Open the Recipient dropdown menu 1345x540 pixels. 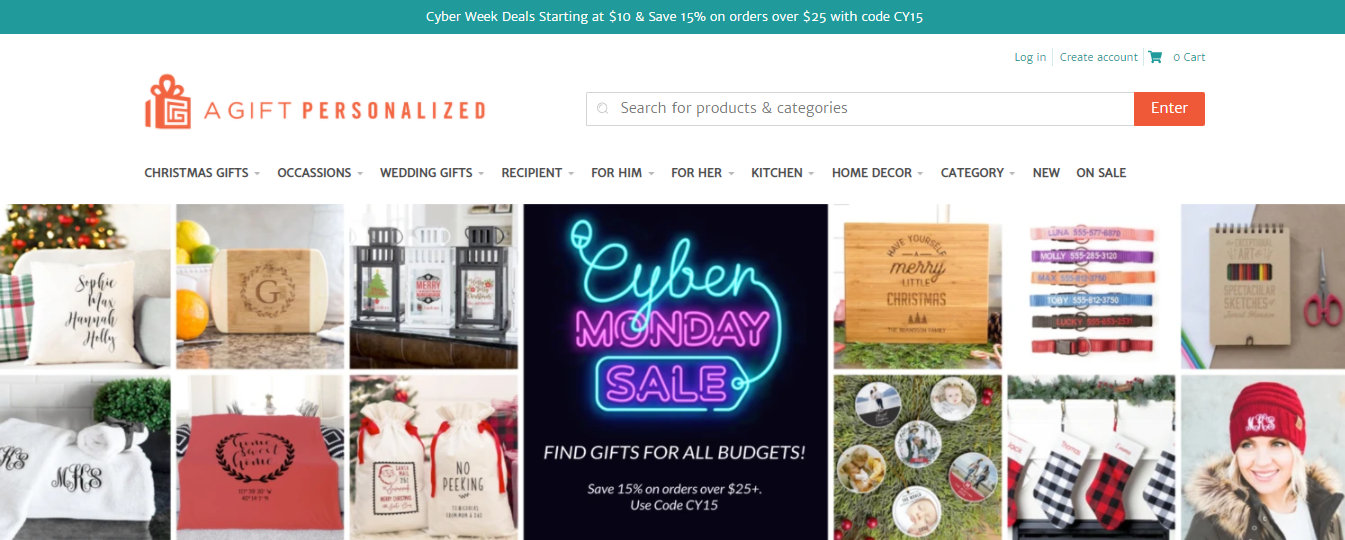click(538, 173)
